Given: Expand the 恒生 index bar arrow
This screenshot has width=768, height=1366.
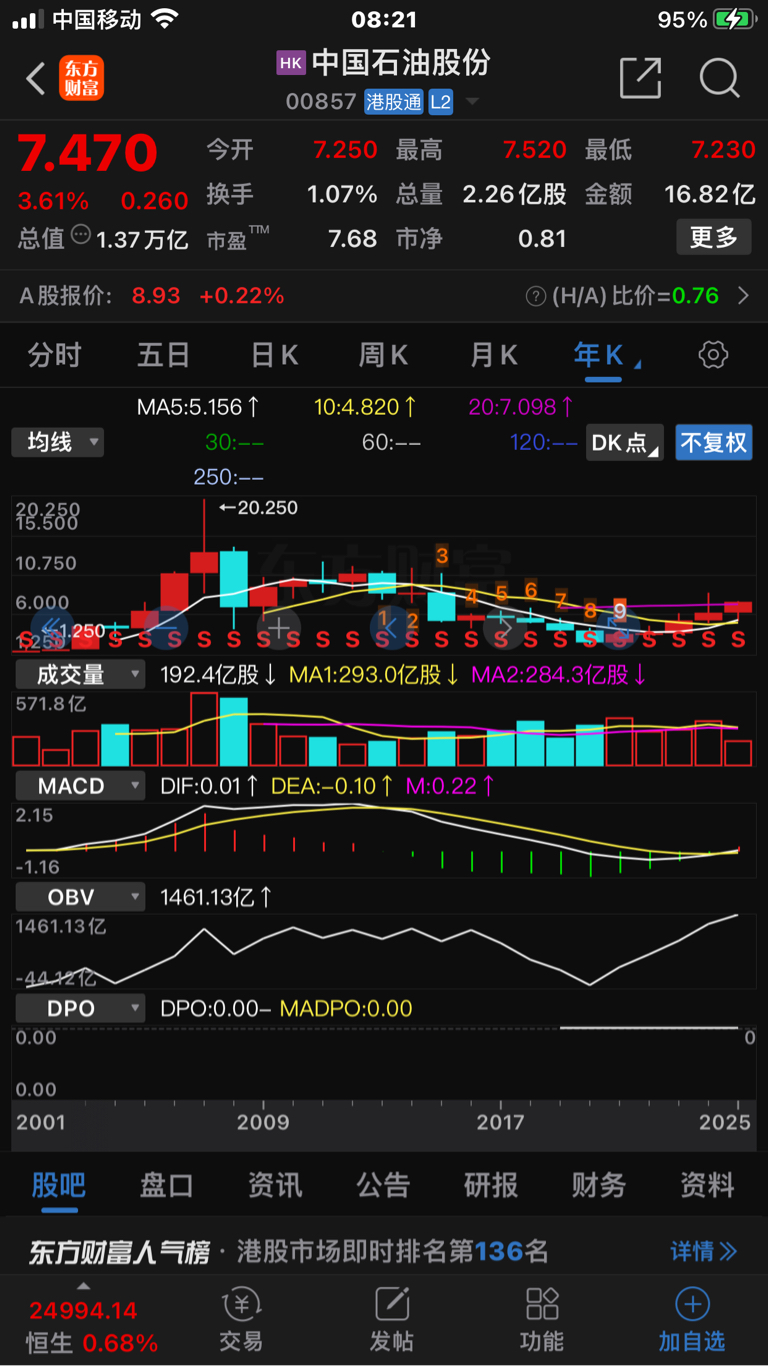Looking at the screenshot, I should coord(84,1286).
